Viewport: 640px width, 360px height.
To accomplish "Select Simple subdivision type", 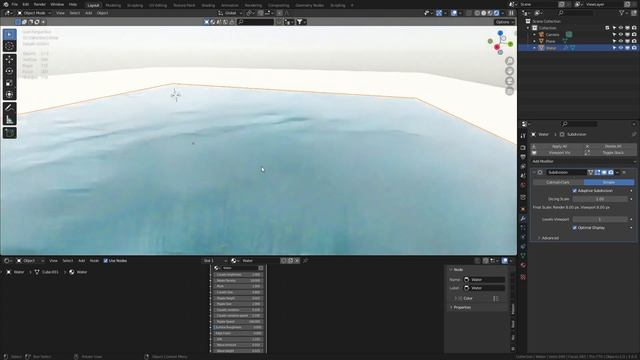I will point(609,182).
